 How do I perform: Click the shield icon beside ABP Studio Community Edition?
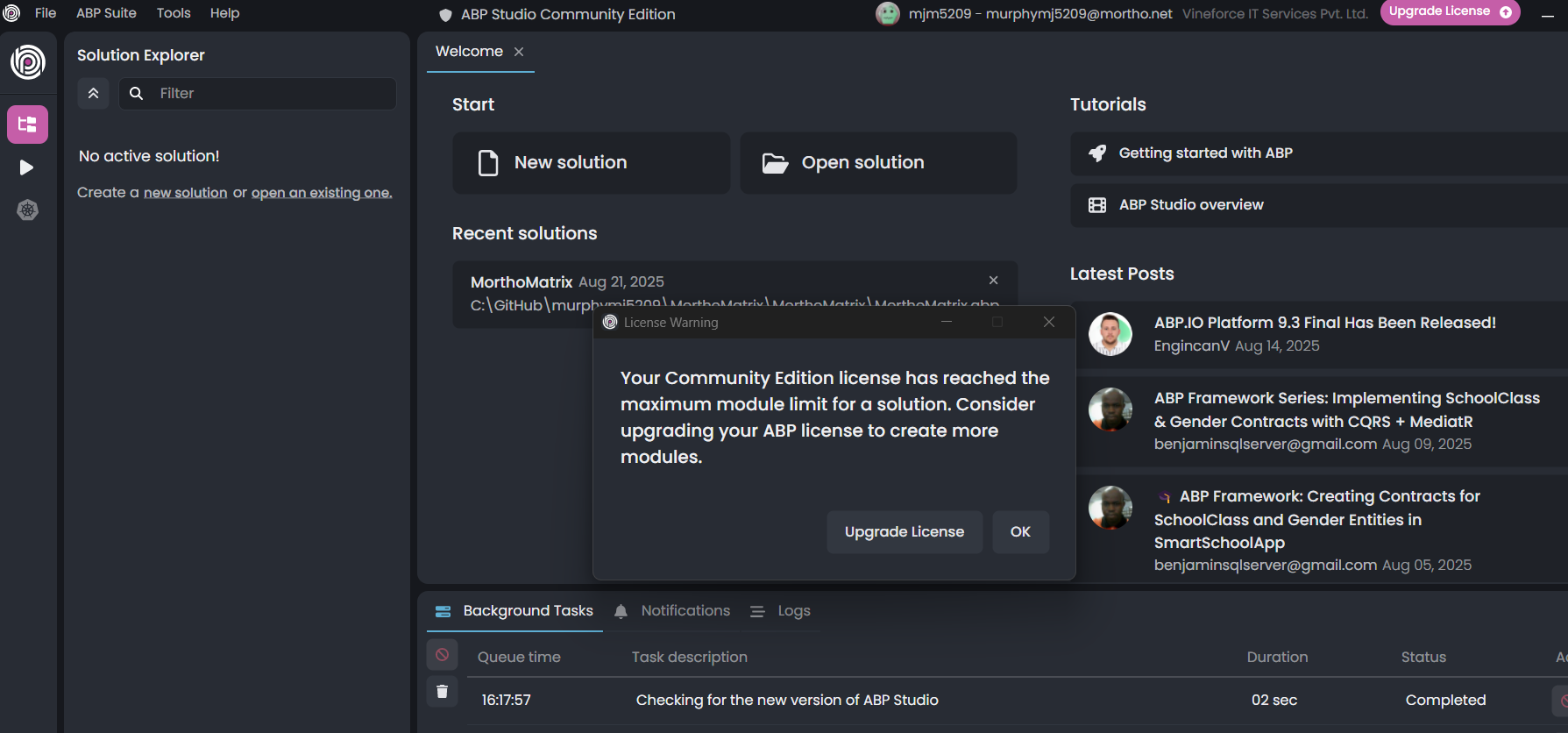[x=445, y=15]
